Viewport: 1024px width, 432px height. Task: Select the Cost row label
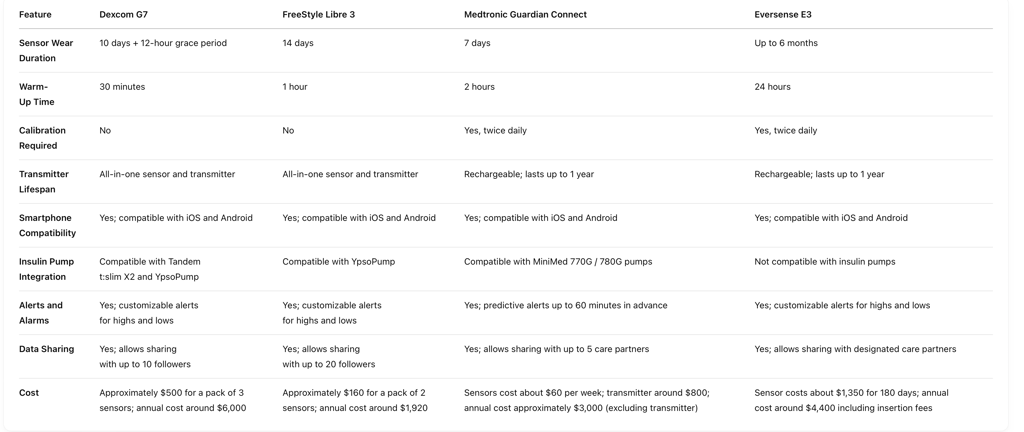[29, 393]
